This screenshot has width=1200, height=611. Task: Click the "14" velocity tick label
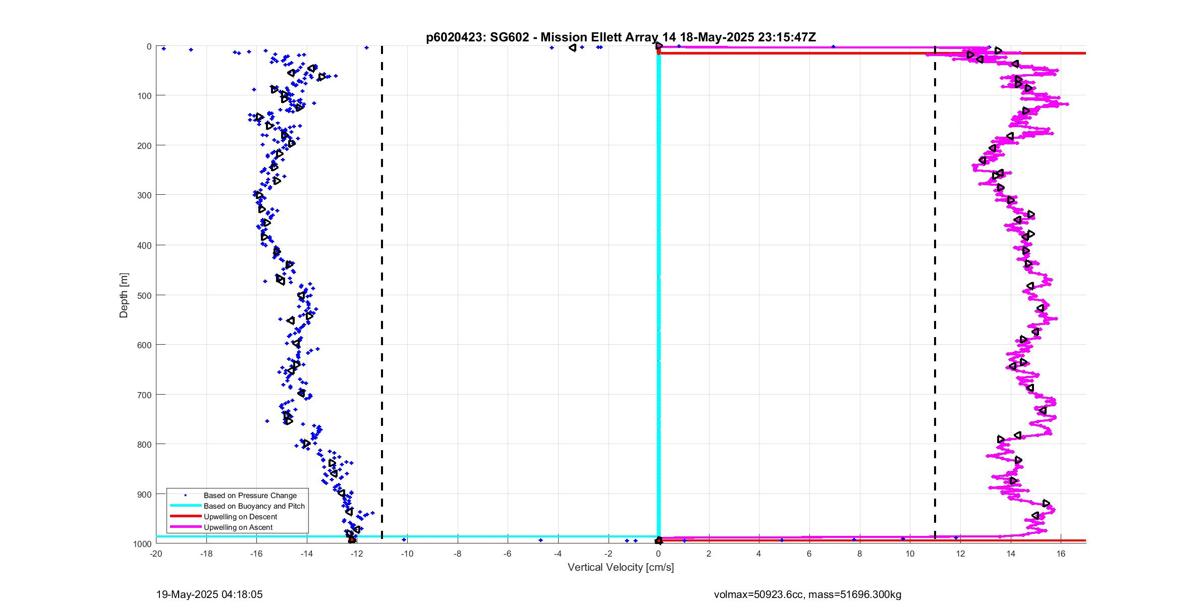[x=1010, y=552]
